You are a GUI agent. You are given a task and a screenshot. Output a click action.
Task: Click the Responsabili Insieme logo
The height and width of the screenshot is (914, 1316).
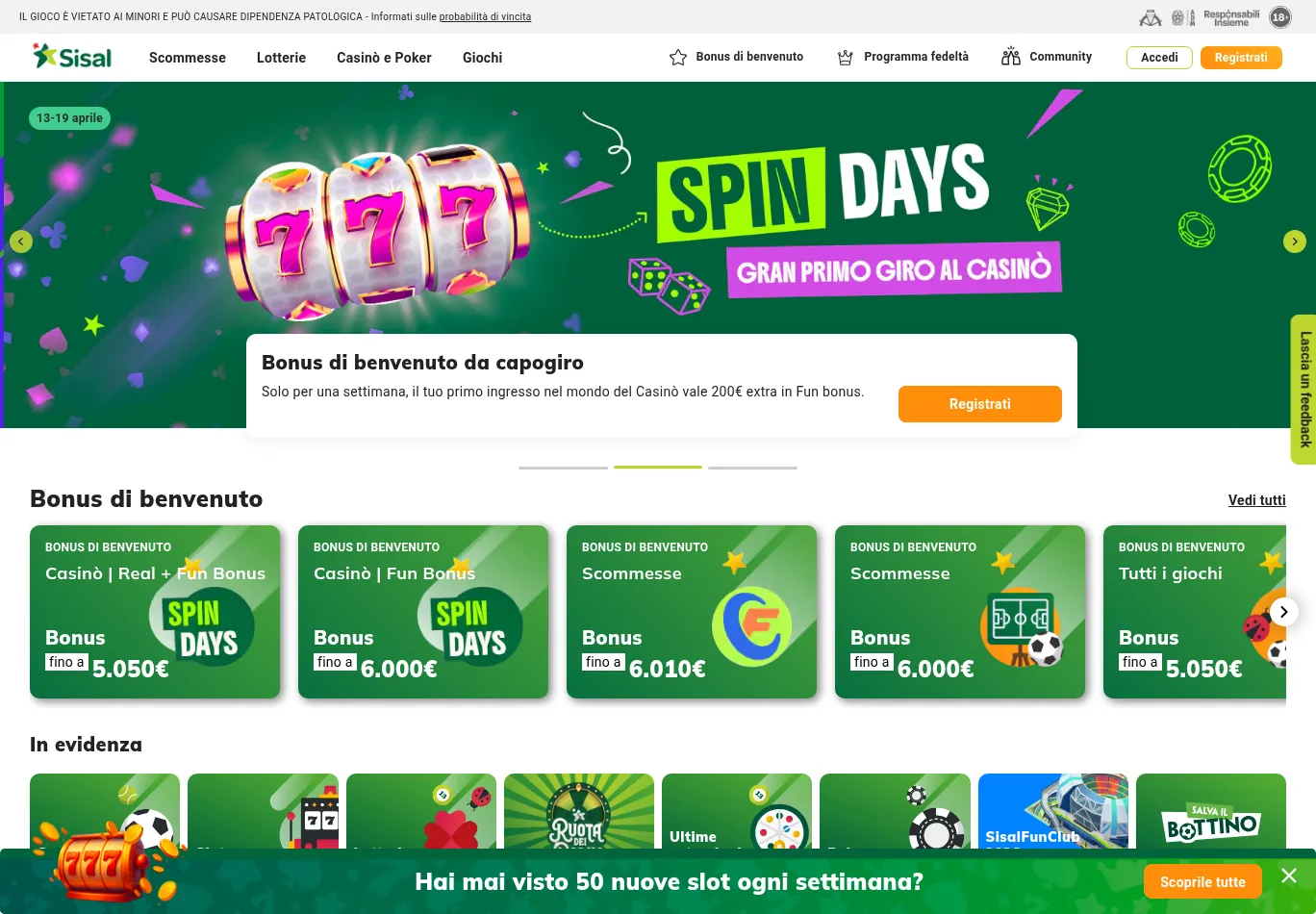(x=1231, y=17)
